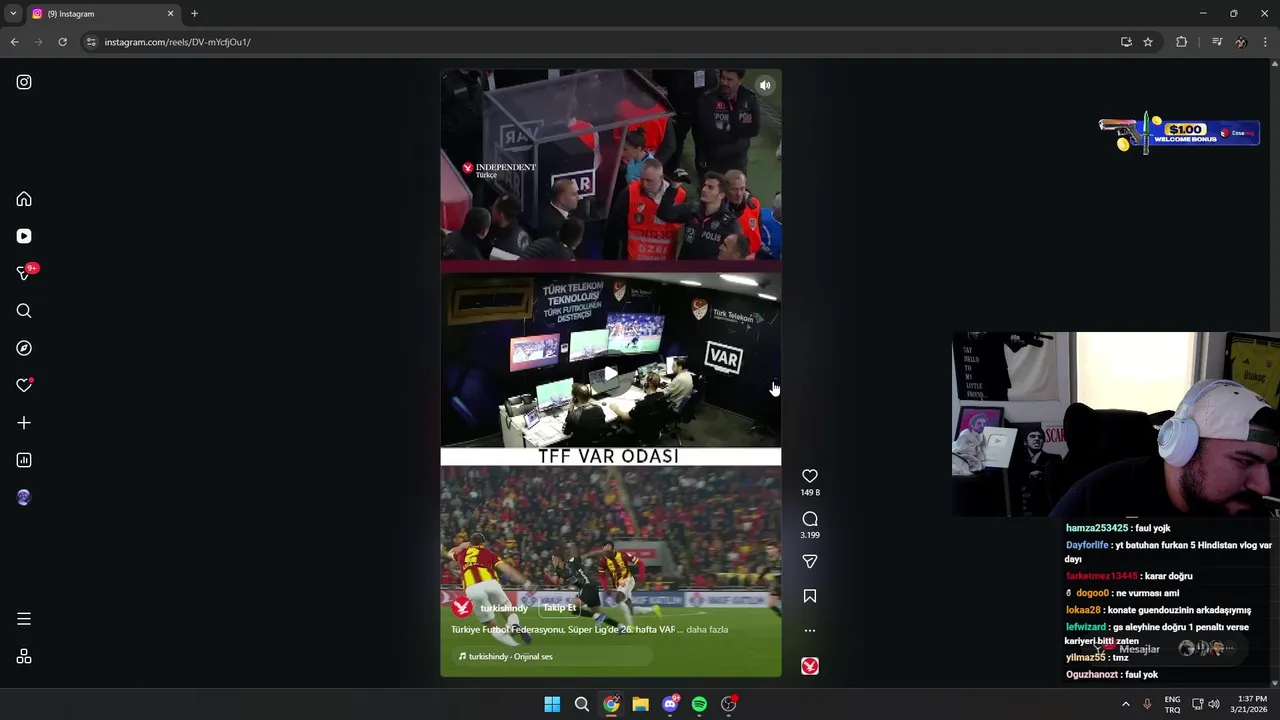
Task: Click the Instagram logo at top left
Action: click(24, 82)
